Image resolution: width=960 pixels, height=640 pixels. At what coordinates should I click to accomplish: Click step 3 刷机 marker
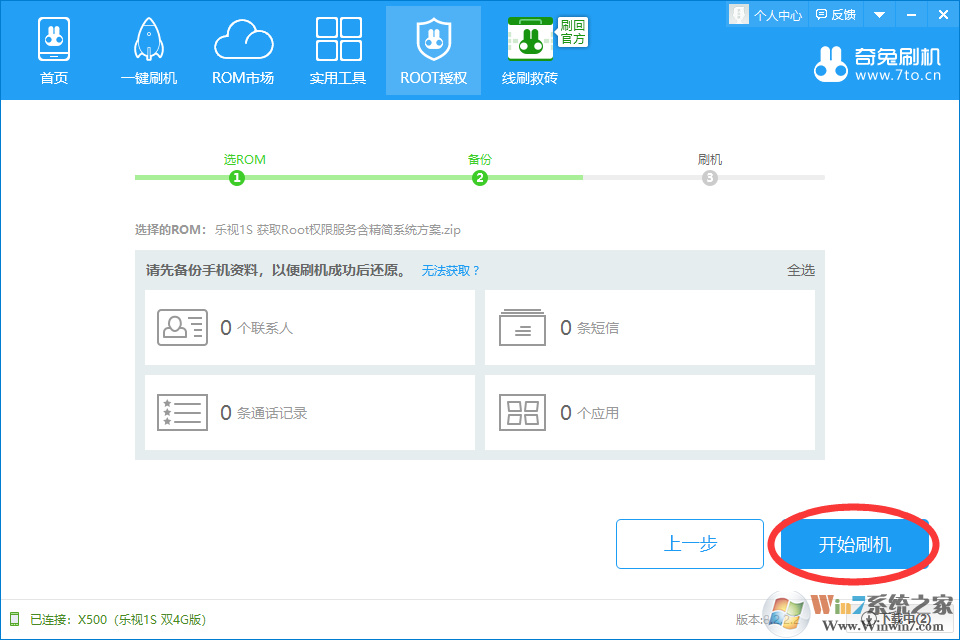[710, 178]
